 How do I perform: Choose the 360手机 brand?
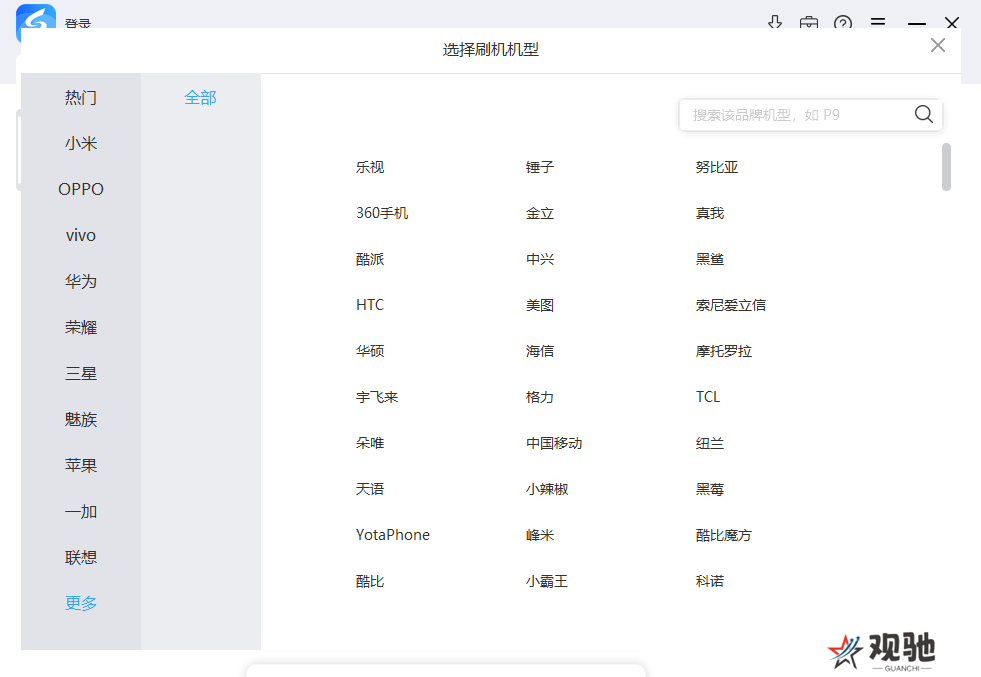(x=382, y=213)
